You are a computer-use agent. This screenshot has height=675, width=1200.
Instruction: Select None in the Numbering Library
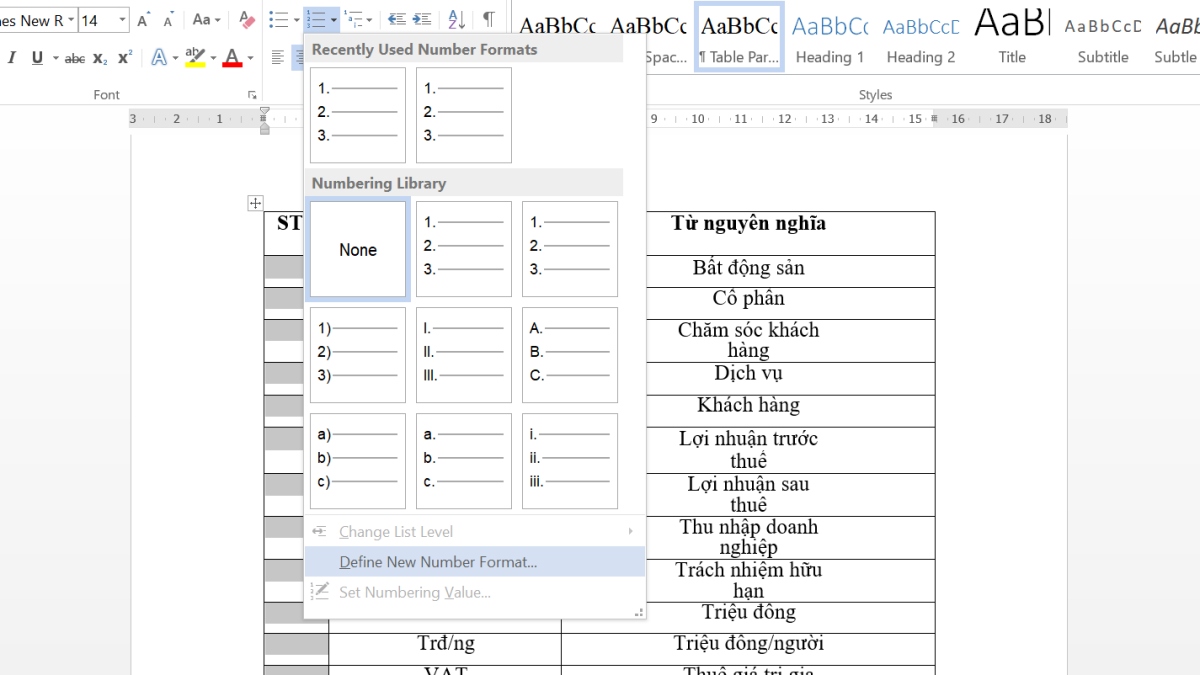coord(357,249)
